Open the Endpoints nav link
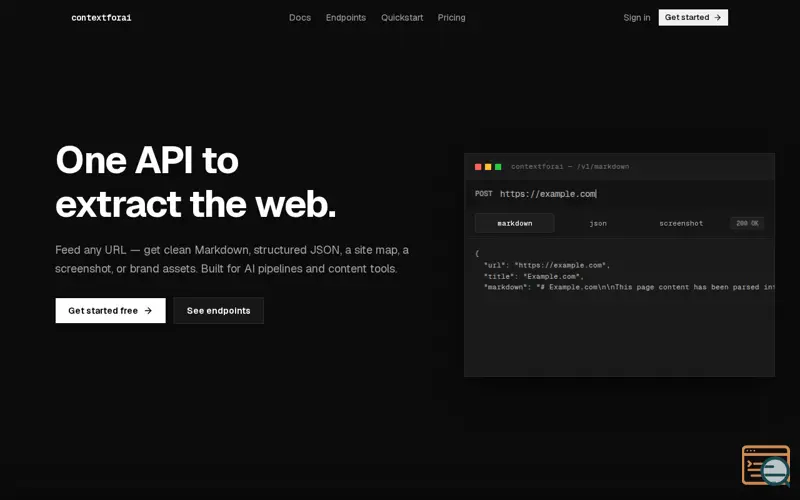This screenshot has width=800, height=500. pyautogui.click(x=345, y=18)
